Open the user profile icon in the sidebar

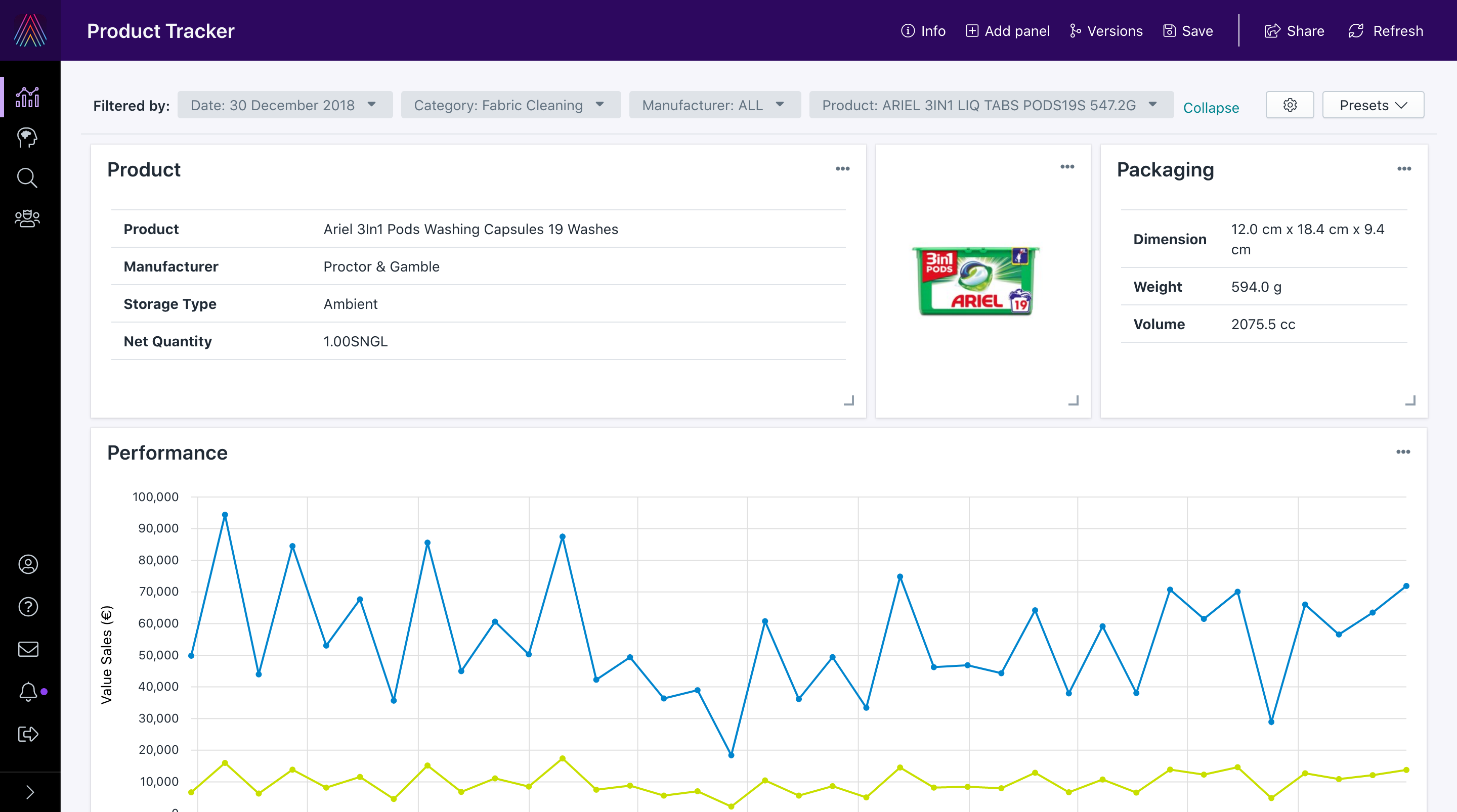pos(27,564)
